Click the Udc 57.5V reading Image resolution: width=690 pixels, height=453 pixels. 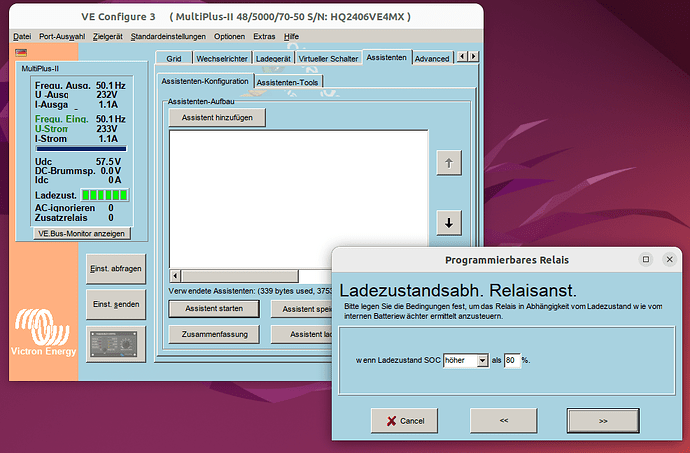[78, 162]
